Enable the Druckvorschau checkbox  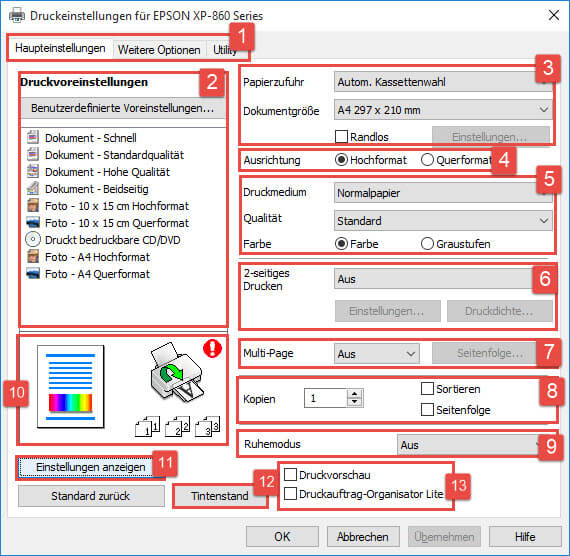[x=290, y=474]
